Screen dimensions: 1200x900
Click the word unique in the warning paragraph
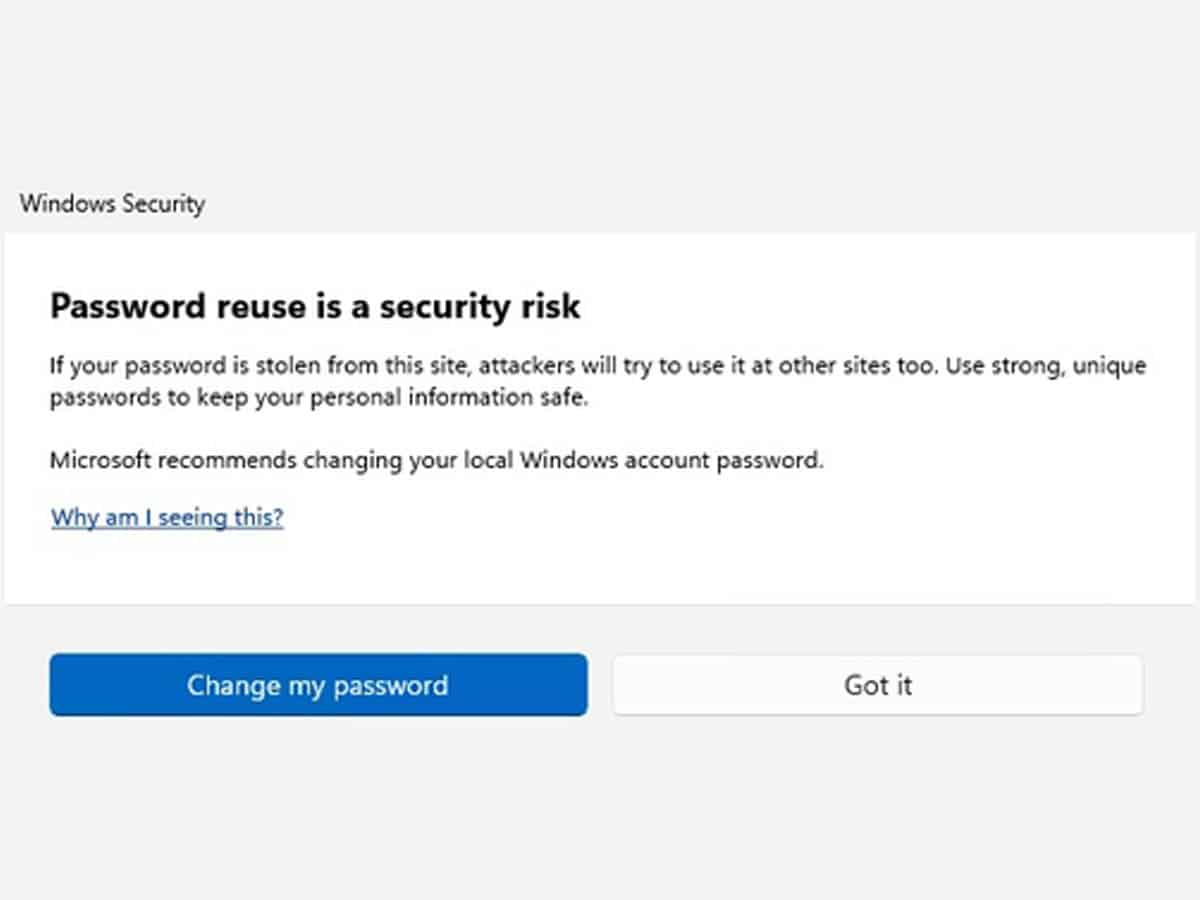[1112, 366]
